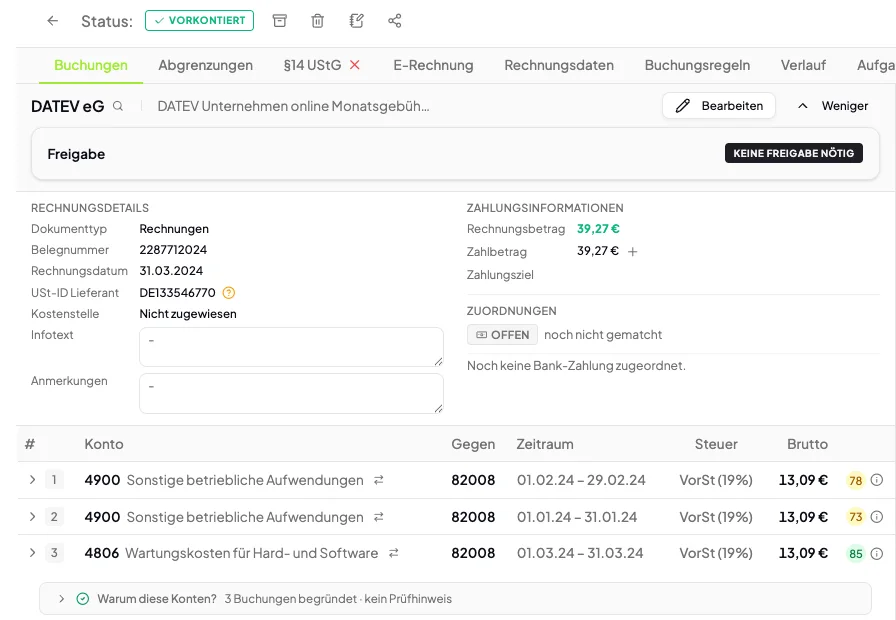Click the Zahlbetrag value 39,27 €
896x620 pixels.
pyautogui.click(x=598, y=251)
